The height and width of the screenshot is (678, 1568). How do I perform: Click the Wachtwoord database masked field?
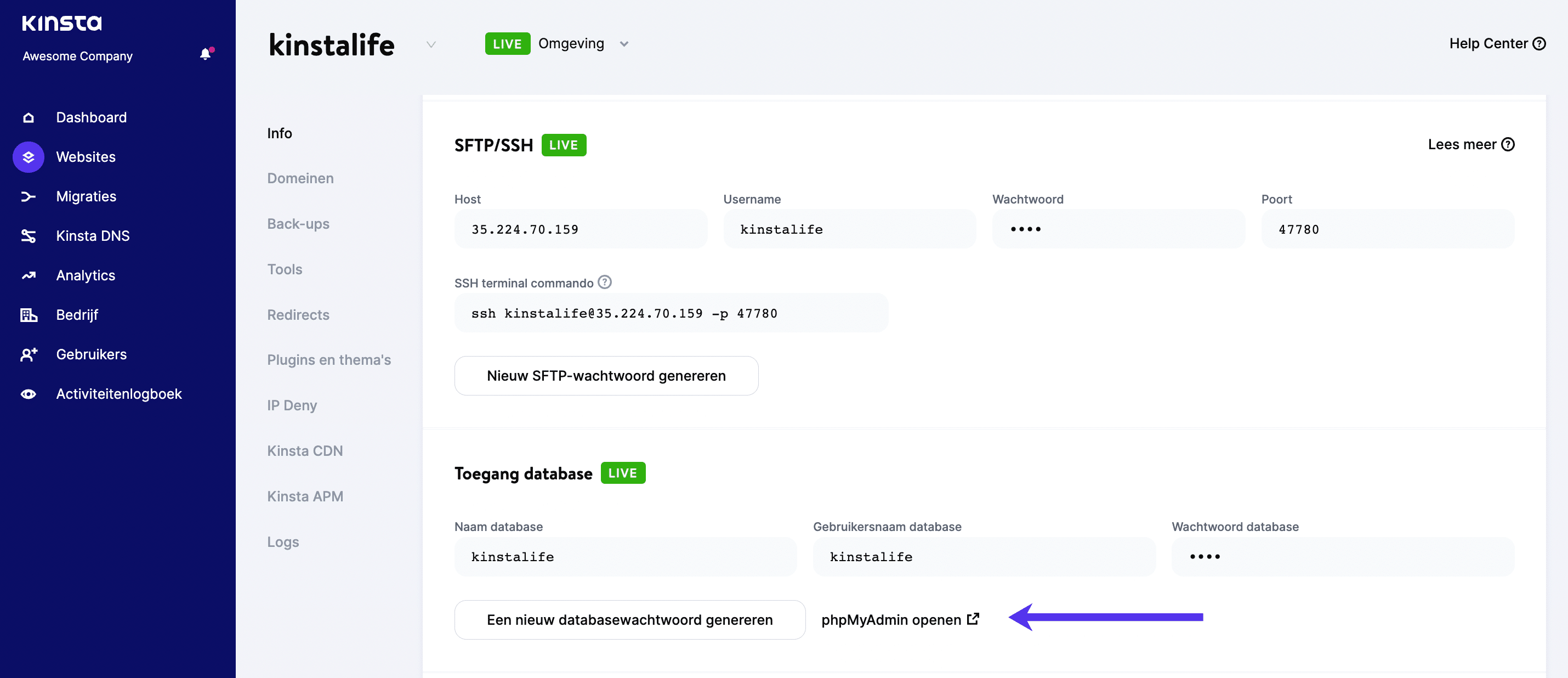(1343, 557)
